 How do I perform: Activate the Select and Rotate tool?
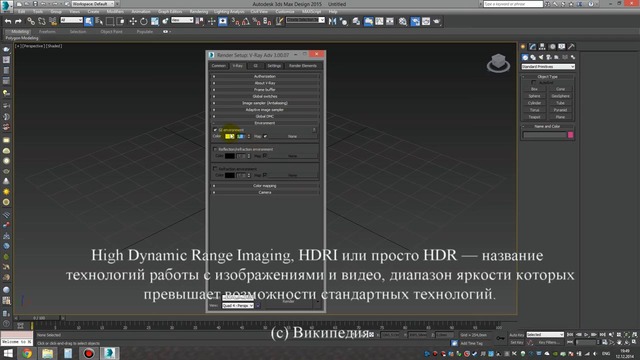(144, 21)
